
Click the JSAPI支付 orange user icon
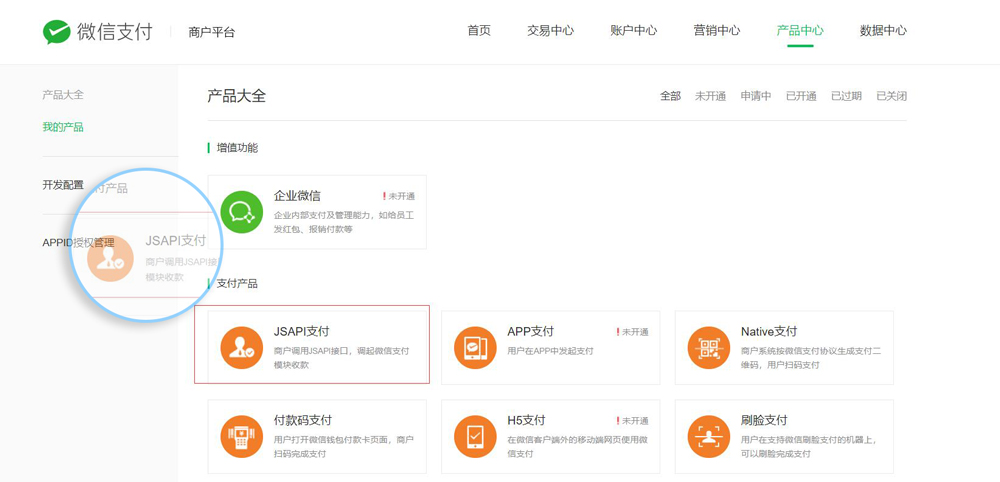242,347
